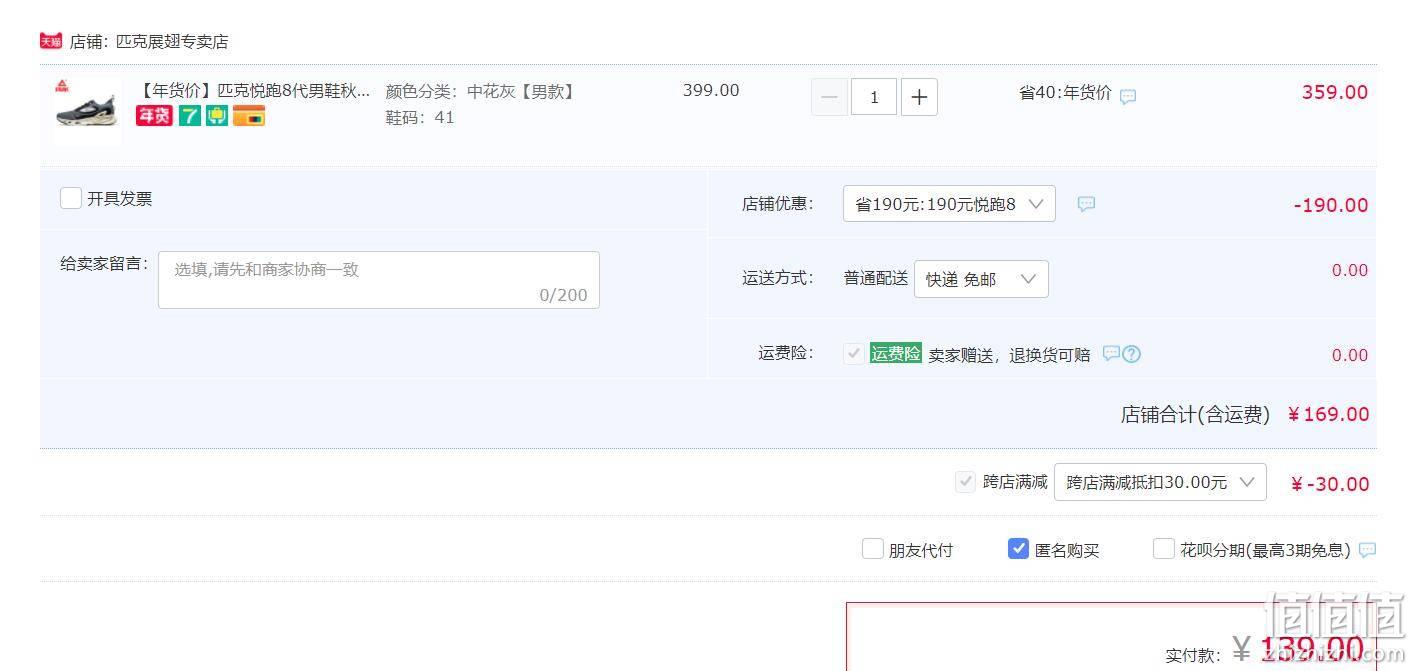Uncheck the 匿名购买 checkbox

tap(1018, 548)
